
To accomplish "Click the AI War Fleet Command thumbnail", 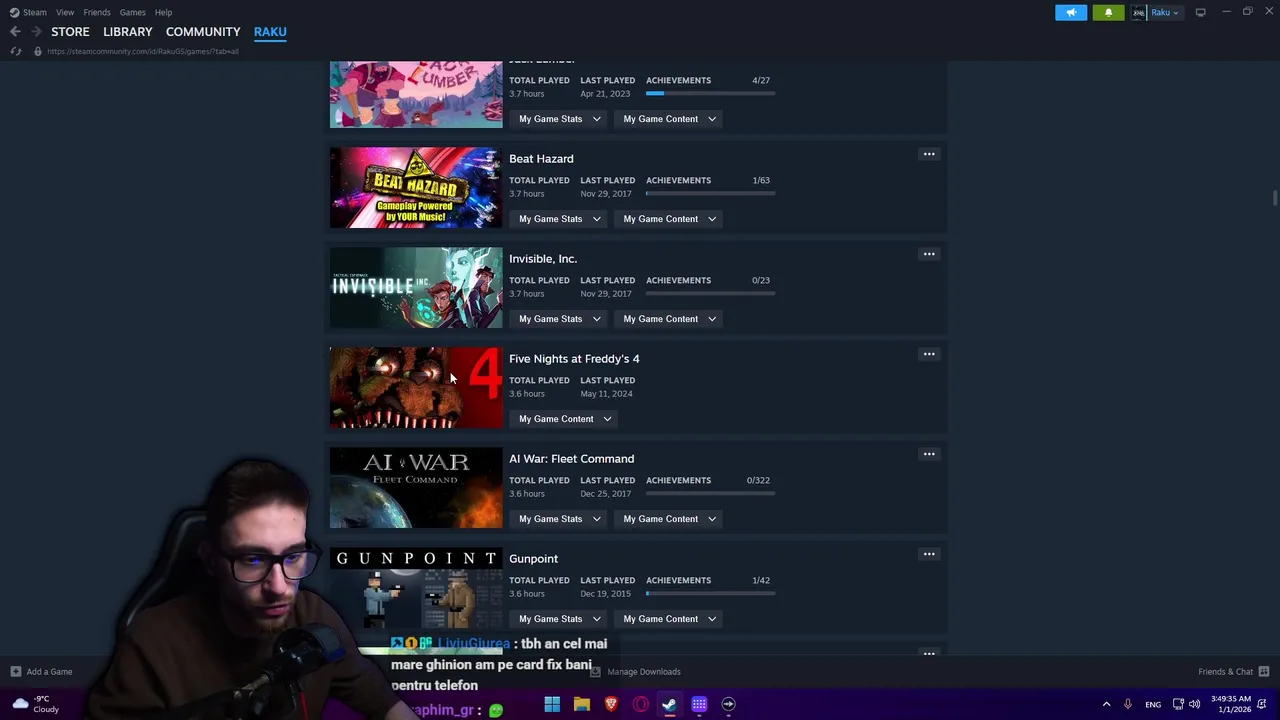I will (416, 488).
